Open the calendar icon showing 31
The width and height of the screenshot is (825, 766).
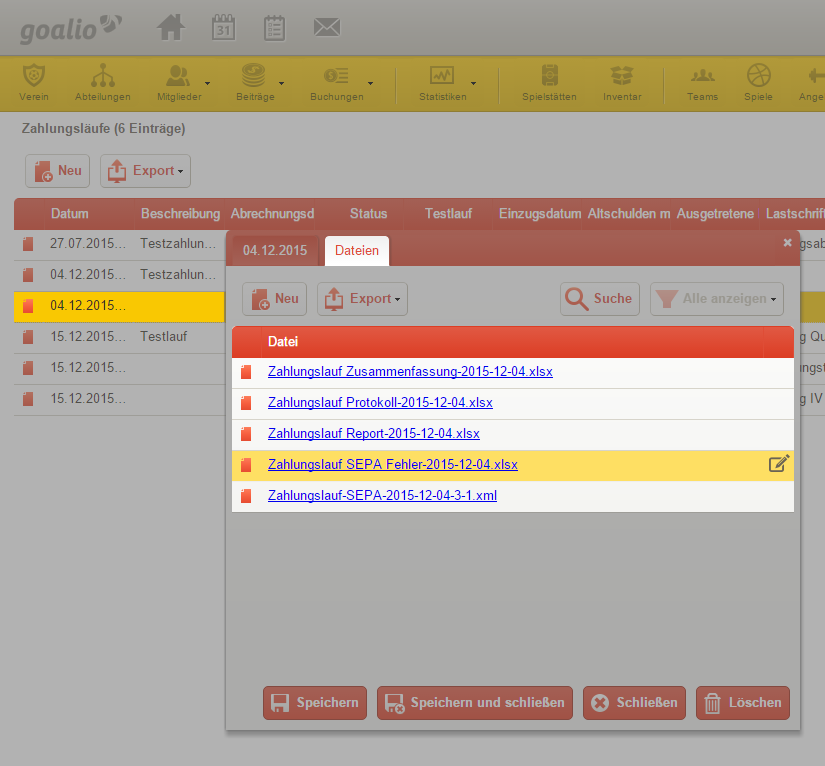point(224,27)
